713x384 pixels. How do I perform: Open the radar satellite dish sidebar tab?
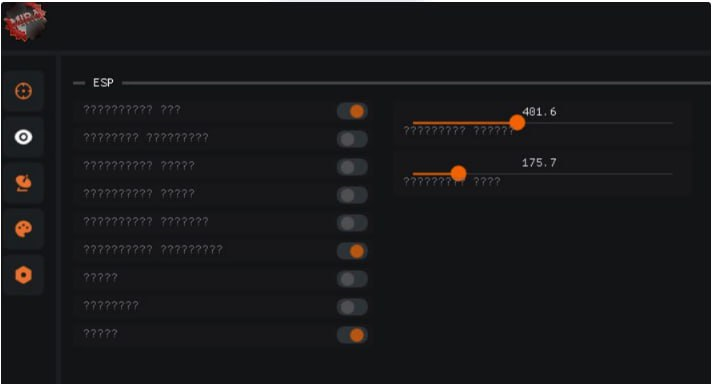point(24,183)
